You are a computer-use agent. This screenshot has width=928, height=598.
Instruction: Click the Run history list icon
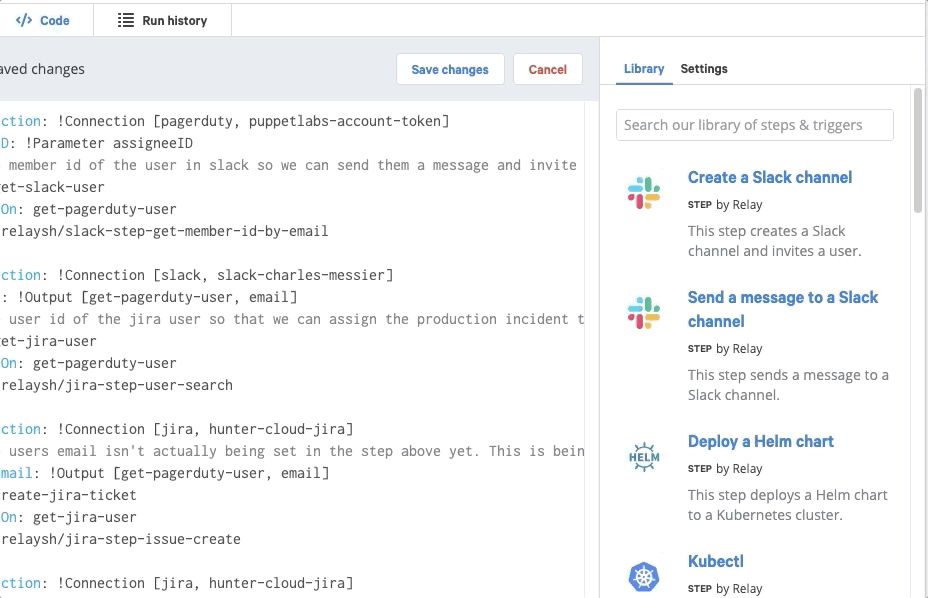click(x=126, y=20)
